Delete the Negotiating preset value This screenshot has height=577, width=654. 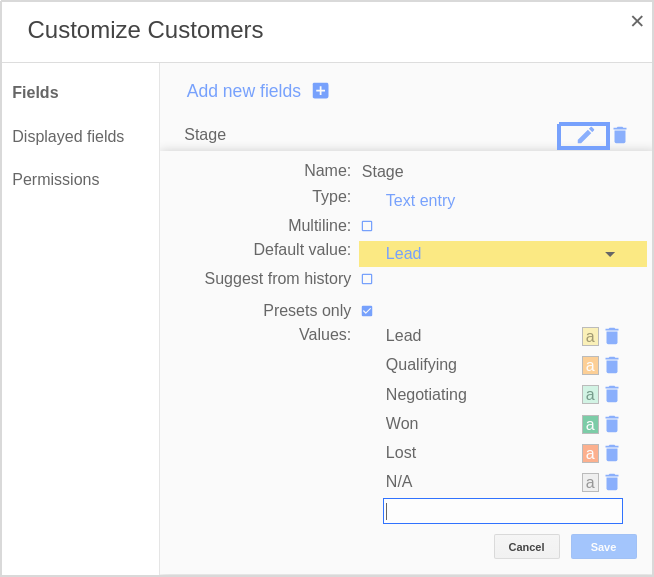pos(612,394)
